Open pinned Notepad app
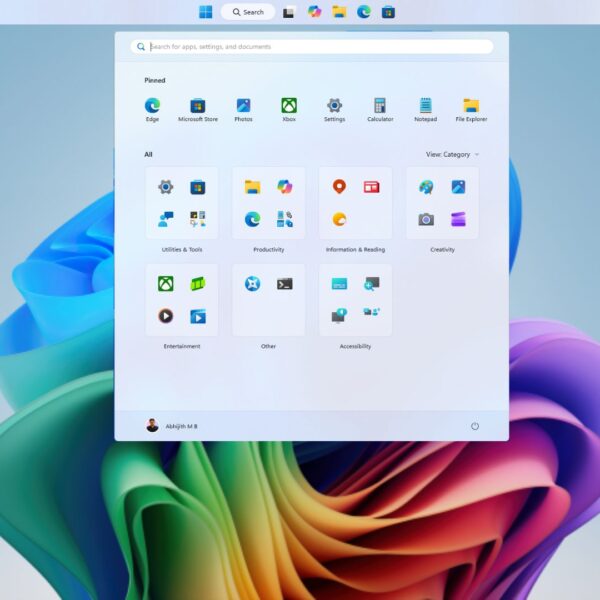The height and width of the screenshot is (600, 600). 426,109
